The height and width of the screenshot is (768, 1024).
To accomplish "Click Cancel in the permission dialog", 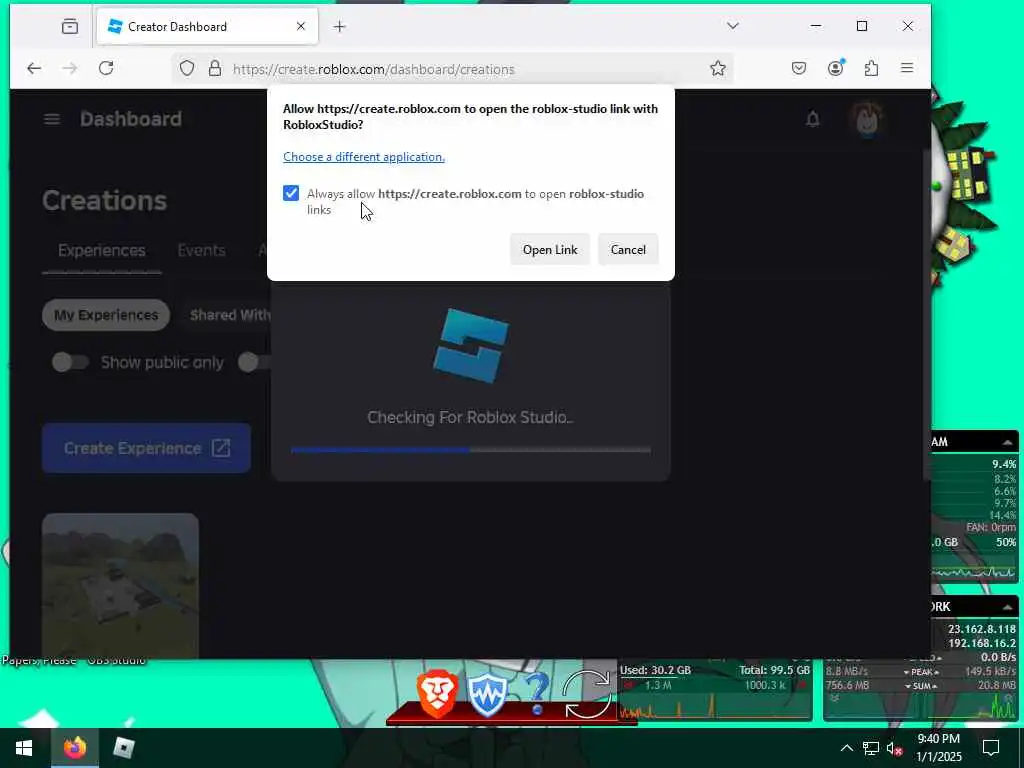I will tap(628, 249).
